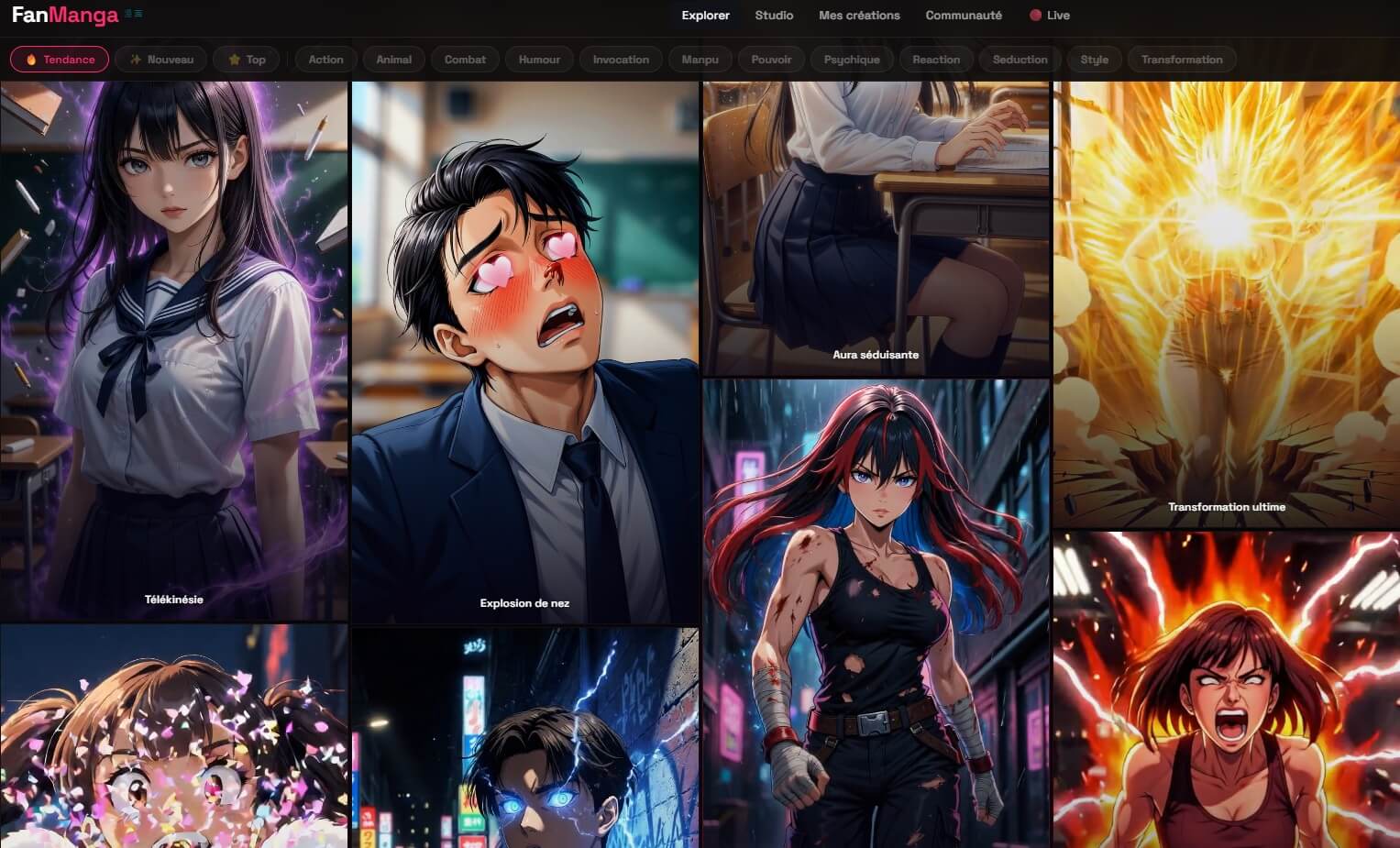
Task: Select the Seduction category chip
Action: tap(1020, 60)
